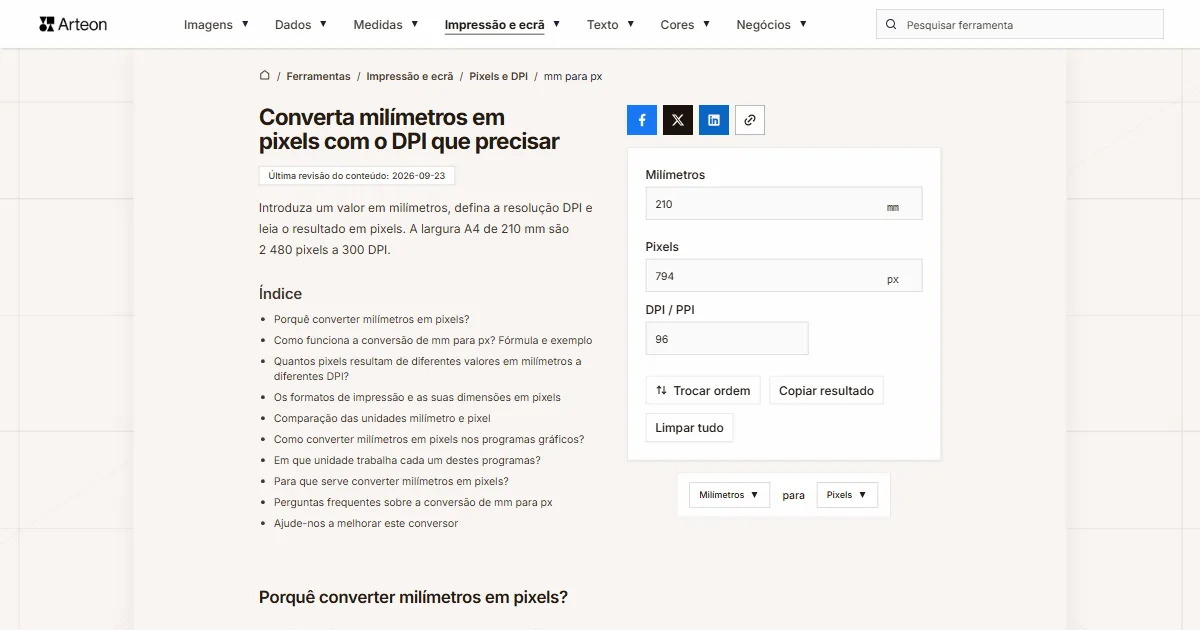
Task: Open index link Em que unidade trabalha cada programa
Action: (x=407, y=460)
